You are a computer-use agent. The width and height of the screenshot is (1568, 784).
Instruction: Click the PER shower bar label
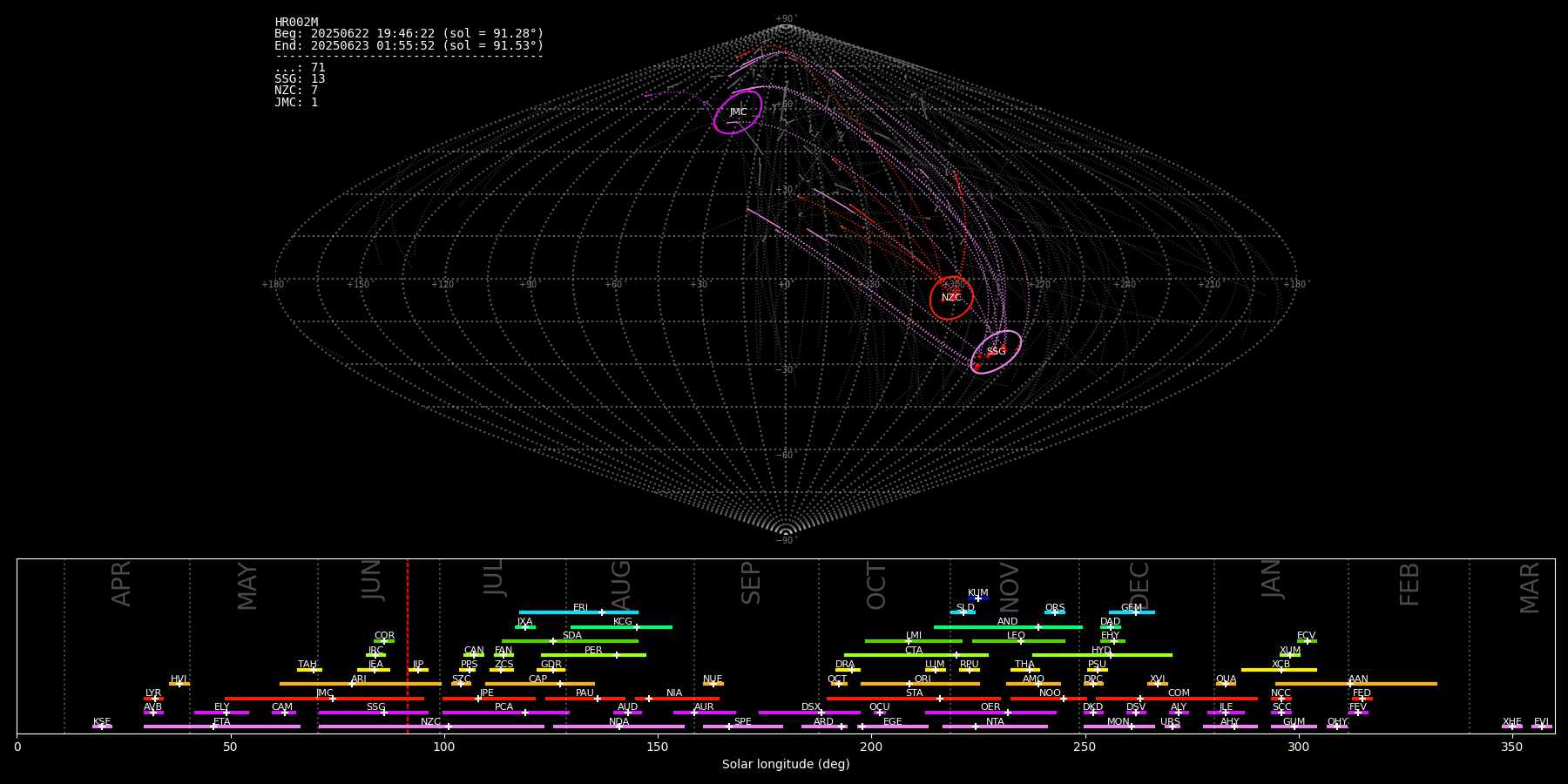(x=593, y=651)
